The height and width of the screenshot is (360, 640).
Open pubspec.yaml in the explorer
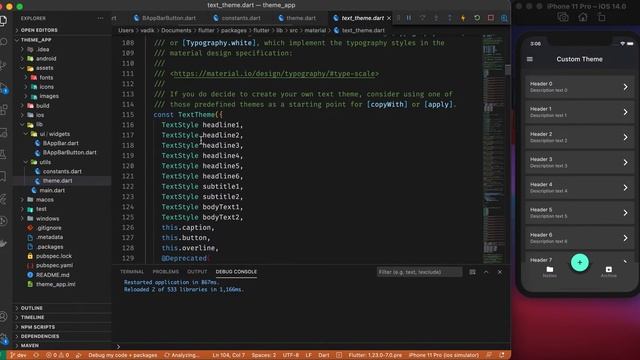(54, 265)
